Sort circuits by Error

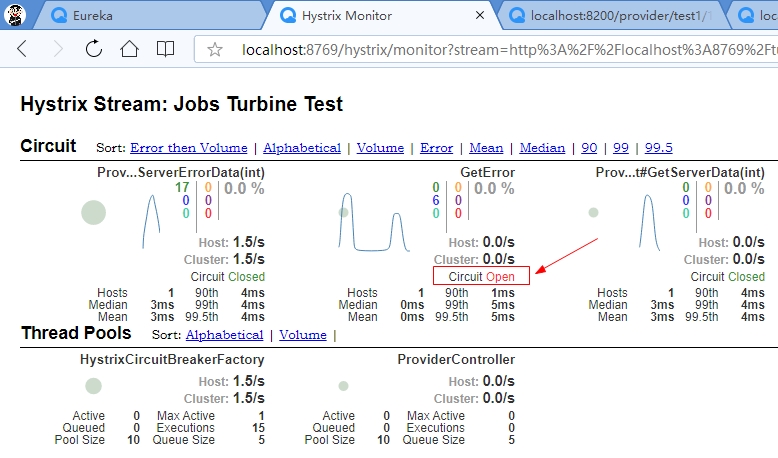pyautogui.click(x=436, y=148)
